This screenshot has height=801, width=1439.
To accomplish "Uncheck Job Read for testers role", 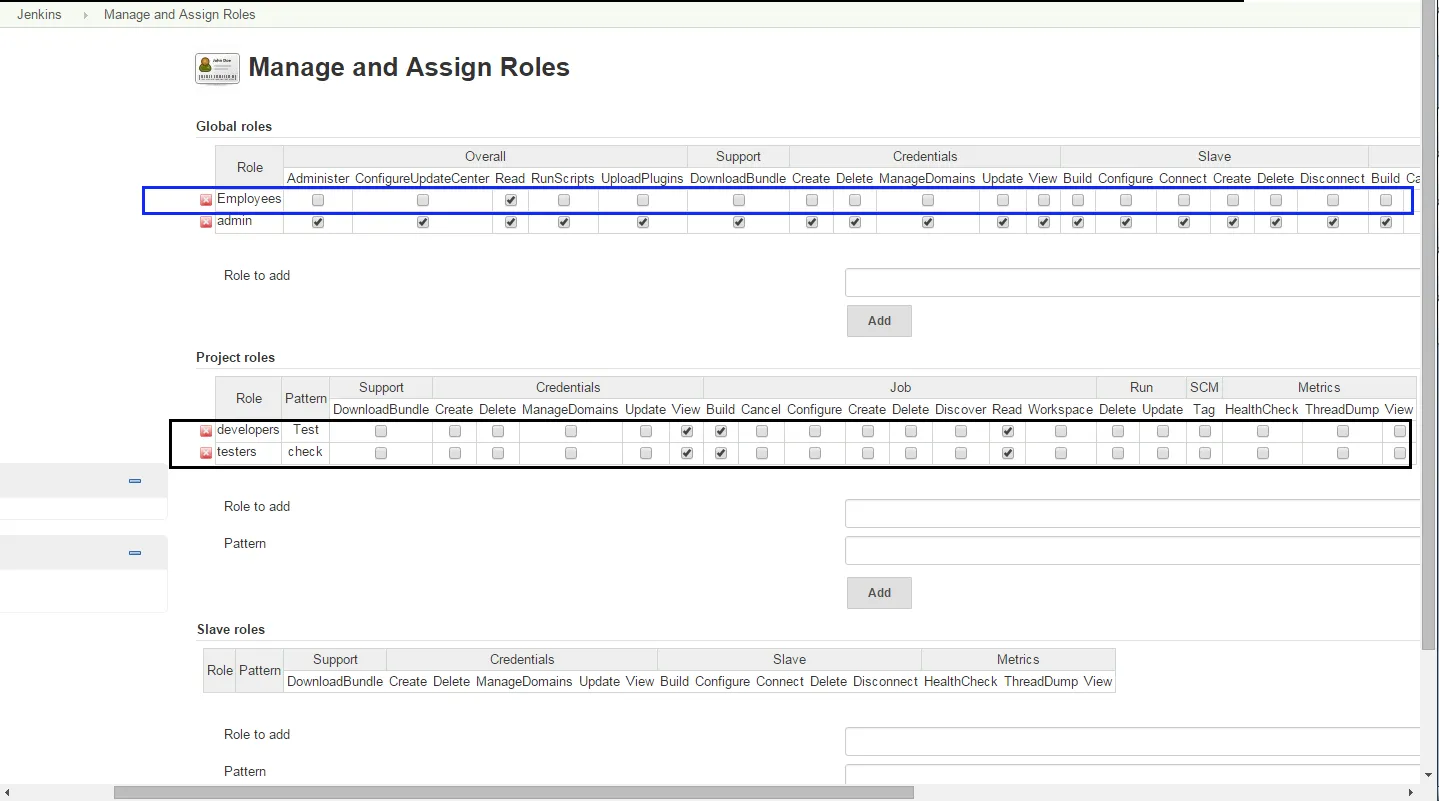I will point(1008,453).
